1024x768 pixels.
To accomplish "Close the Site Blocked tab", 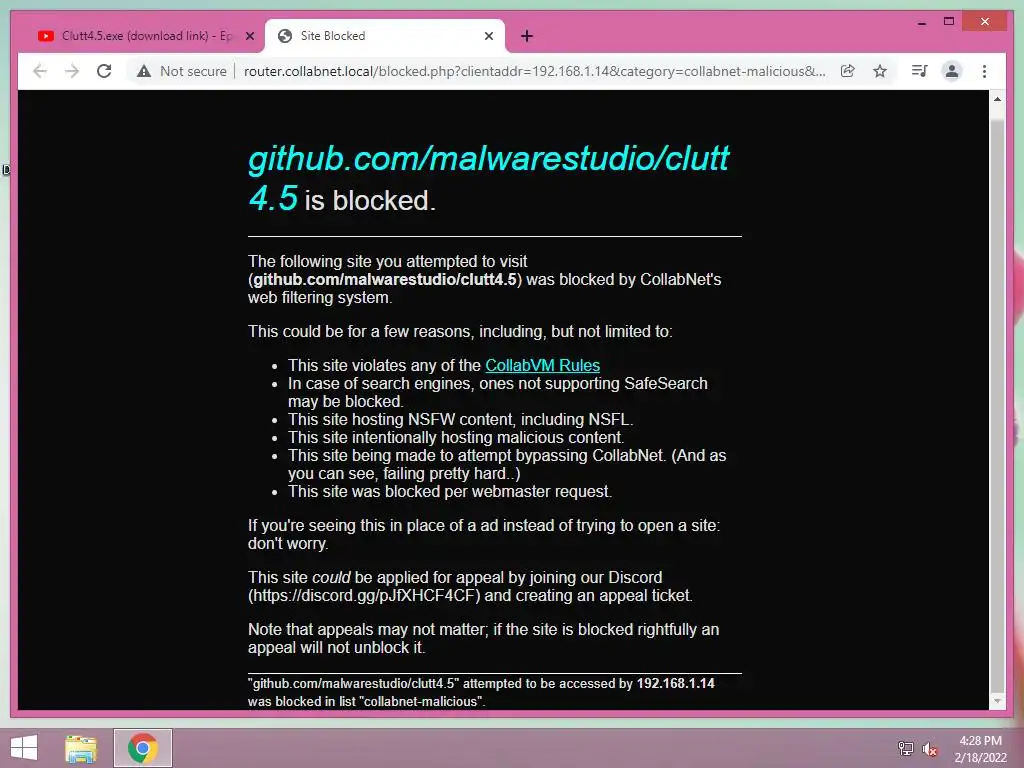I will click(488, 36).
